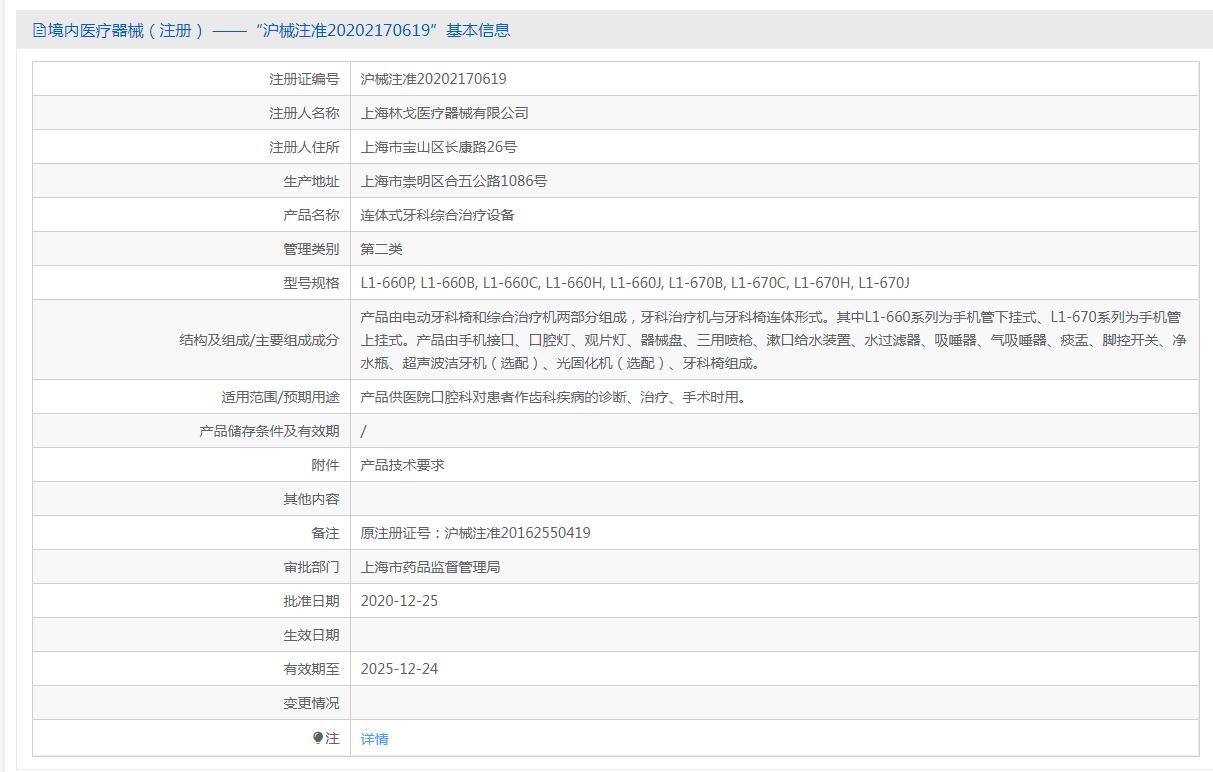Screen dimensions: 1213x772
Task: Click the document icon beside 境内医疗器械 header
Action: pyautogui.click(x=39, y=30)
